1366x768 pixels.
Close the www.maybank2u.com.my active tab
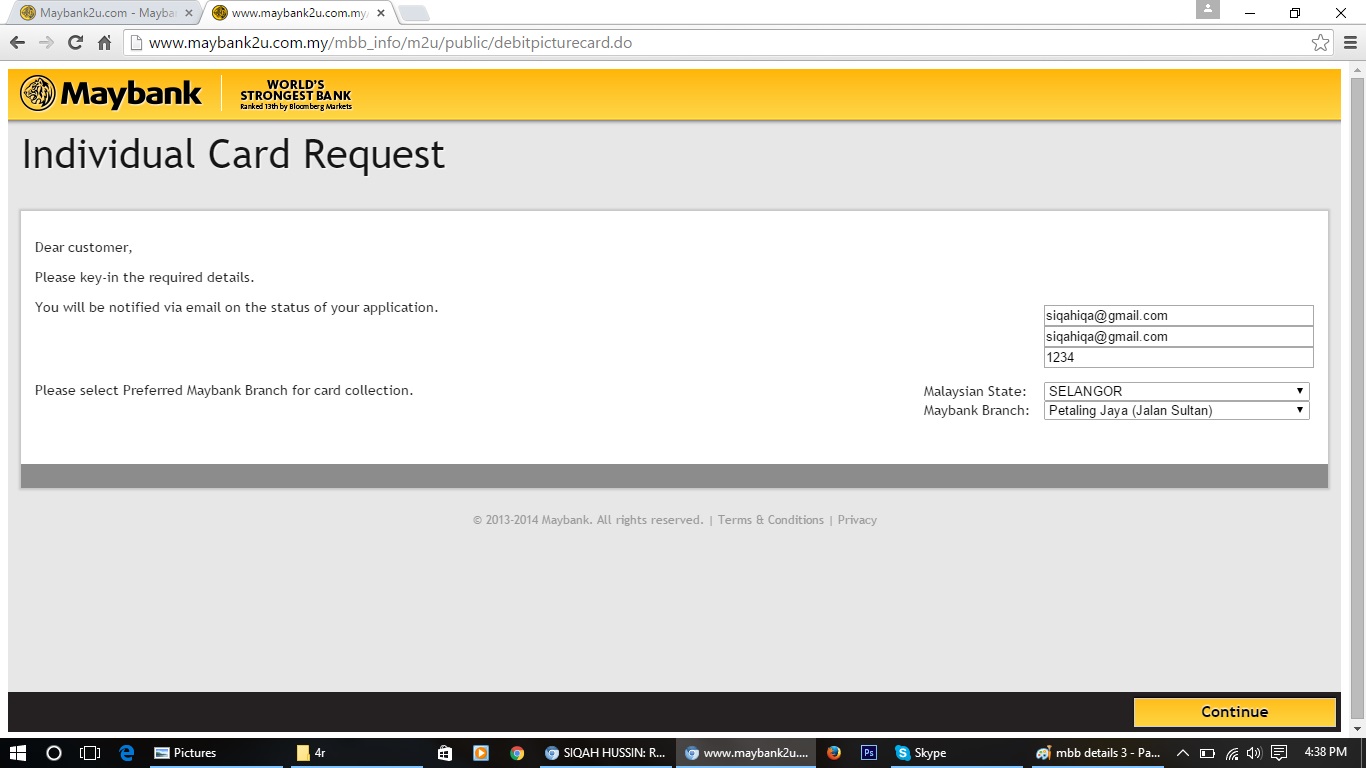click(x=381, y=13)
